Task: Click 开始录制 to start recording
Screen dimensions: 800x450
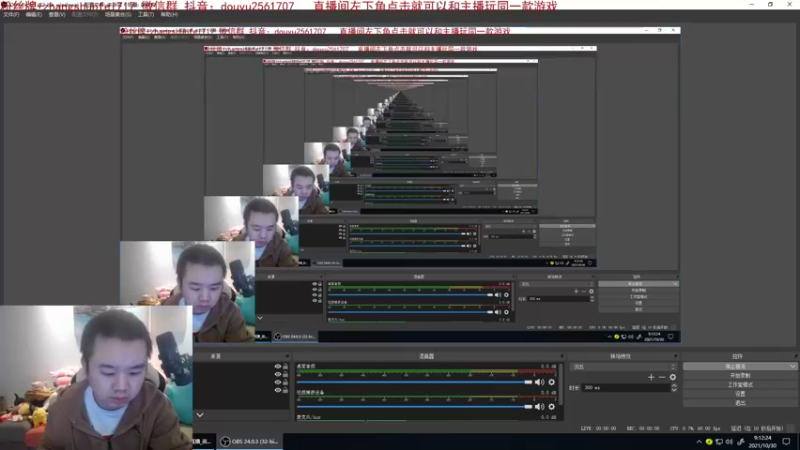Action: (x=740, y=376)
